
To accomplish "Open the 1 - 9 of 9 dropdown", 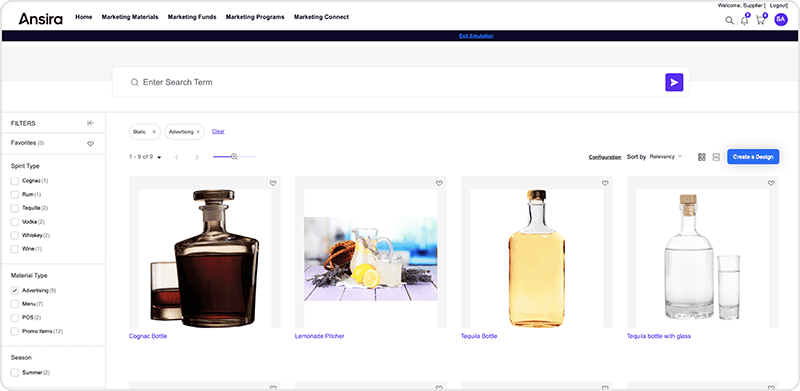I will coord(145,157).
